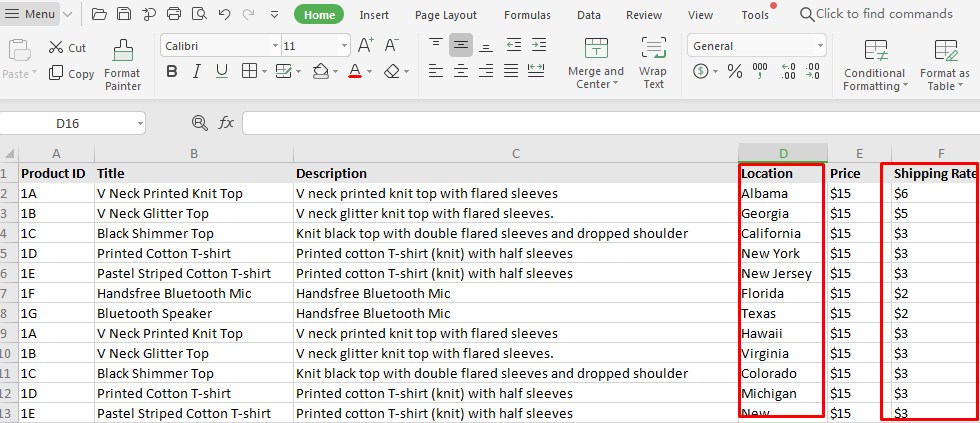Align text to top of cell
Viewport: 980px width, 423px height.
click(x=436, y=45)
